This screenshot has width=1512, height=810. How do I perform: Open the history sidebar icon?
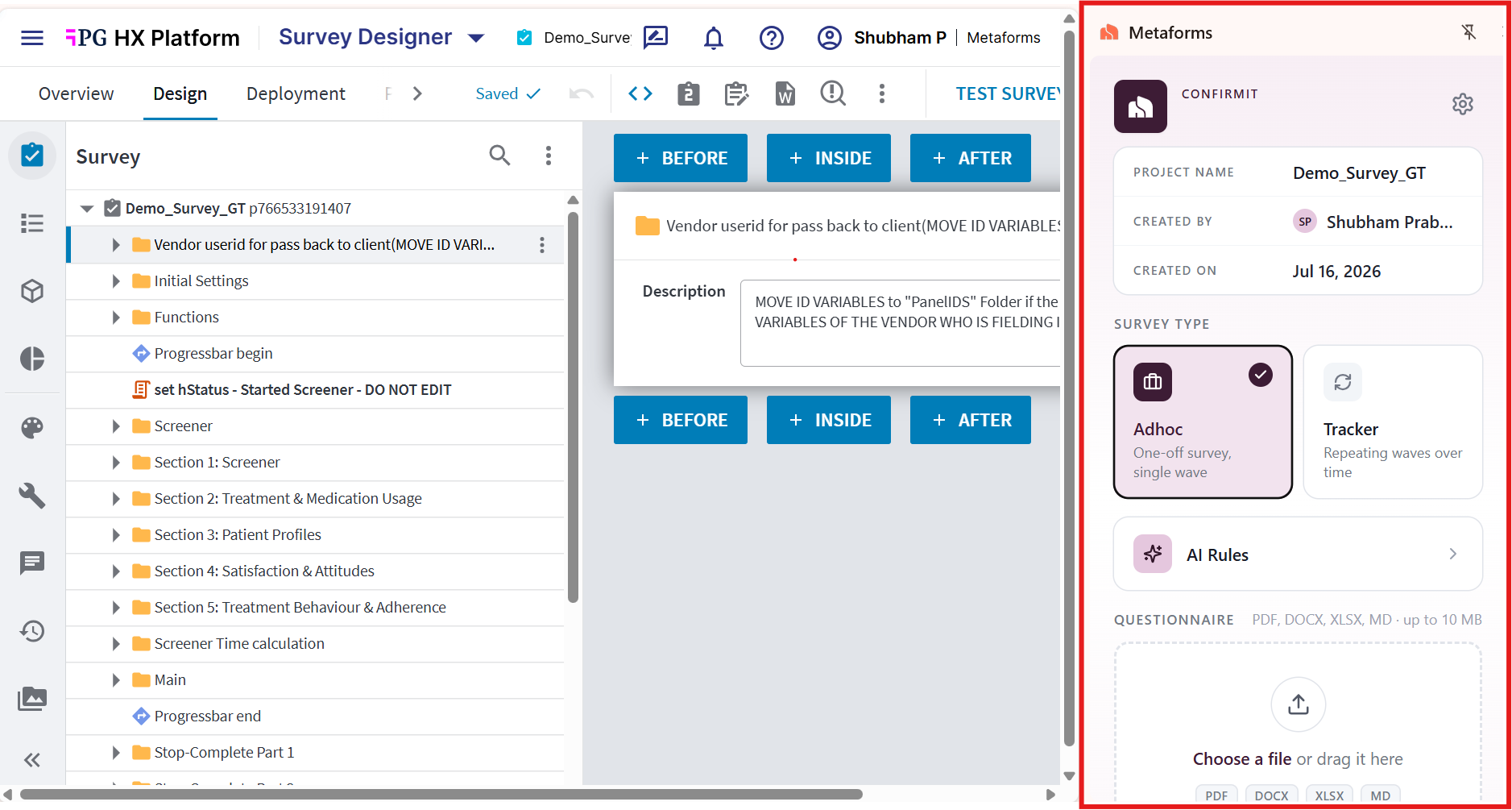pyautogui.click(x=32, y=631)
